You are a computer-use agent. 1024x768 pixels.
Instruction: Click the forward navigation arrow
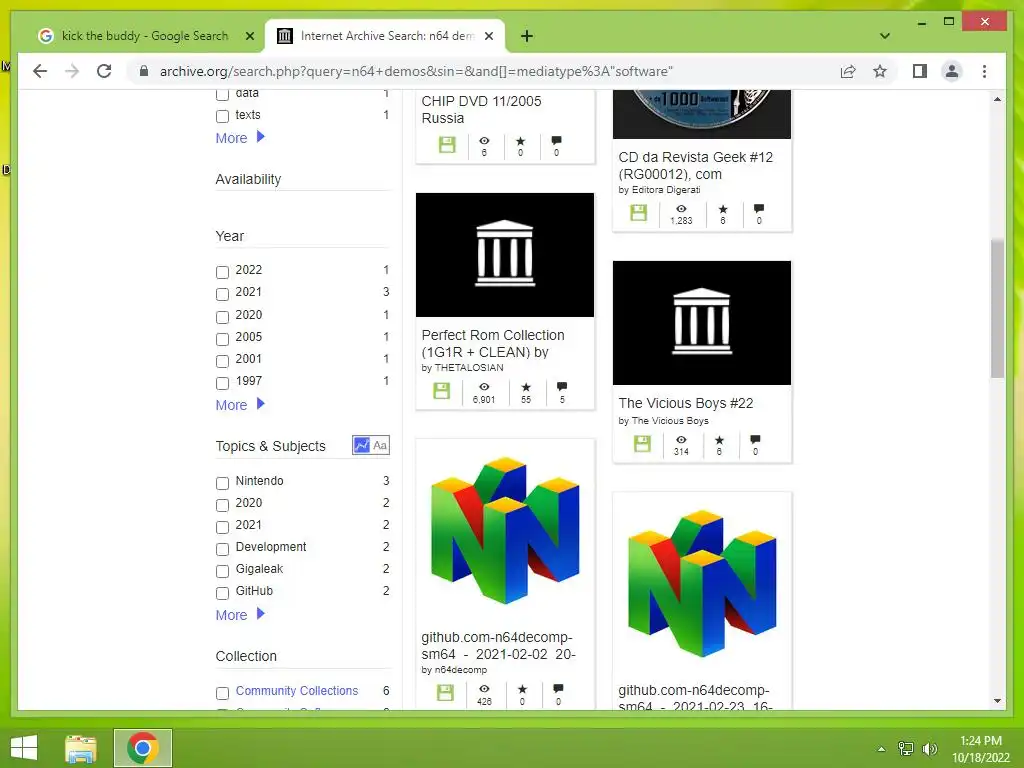(72, 71)
